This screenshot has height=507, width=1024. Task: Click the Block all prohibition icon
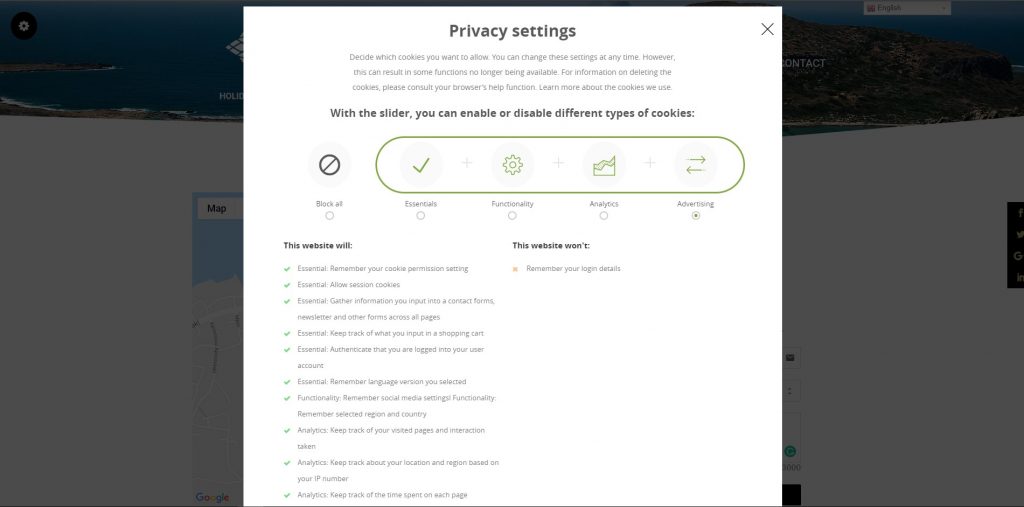tap(329, 165)
